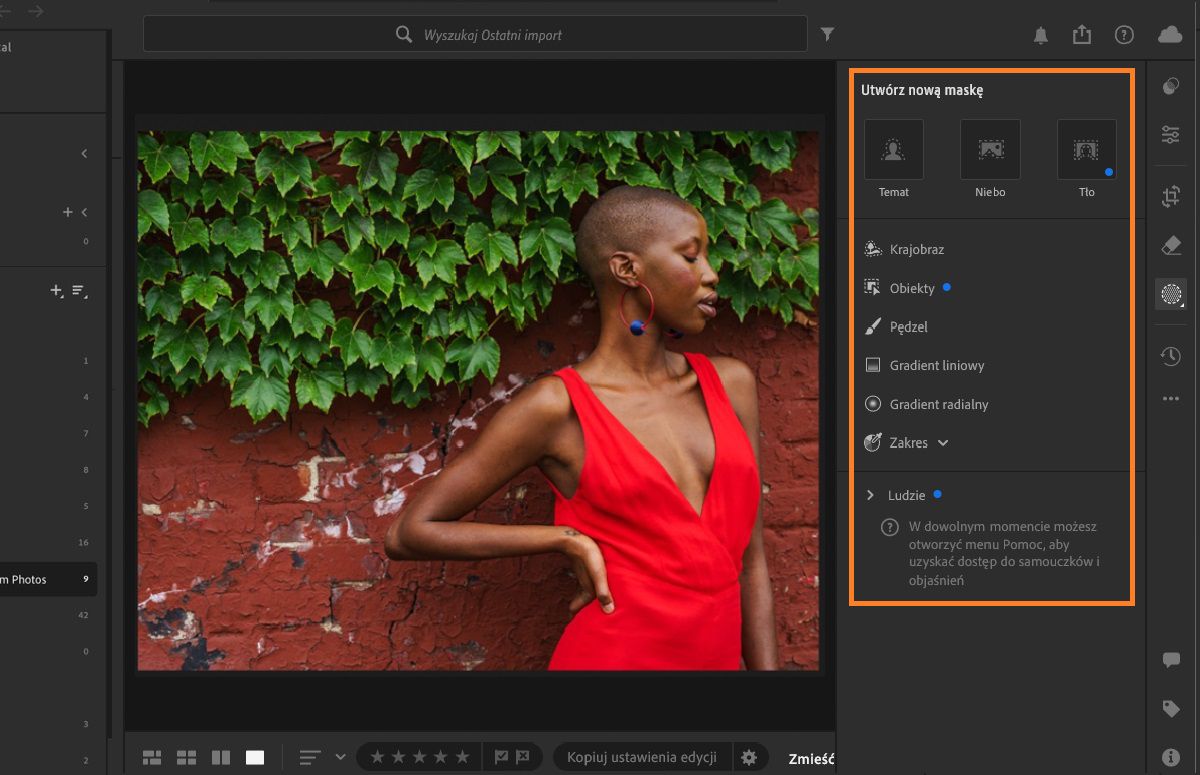This screenshot has height=775, width=1200.
Task: Open the cloud sync status icon
Action: (x=1169, y=35)
